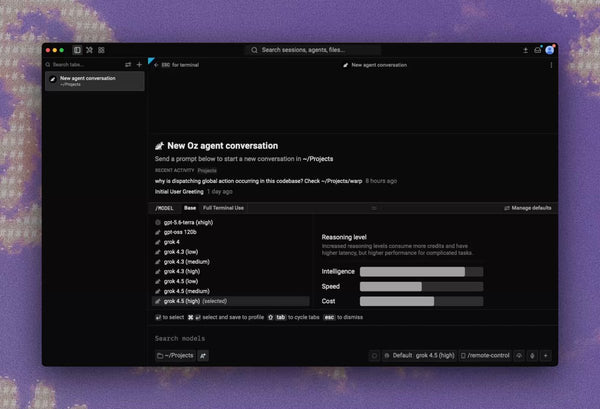Viewport: 600px width, 409px height.
Task: Choose grok 4.5 (medium) model
Action: pyautogui.click(x=230, y=292)
